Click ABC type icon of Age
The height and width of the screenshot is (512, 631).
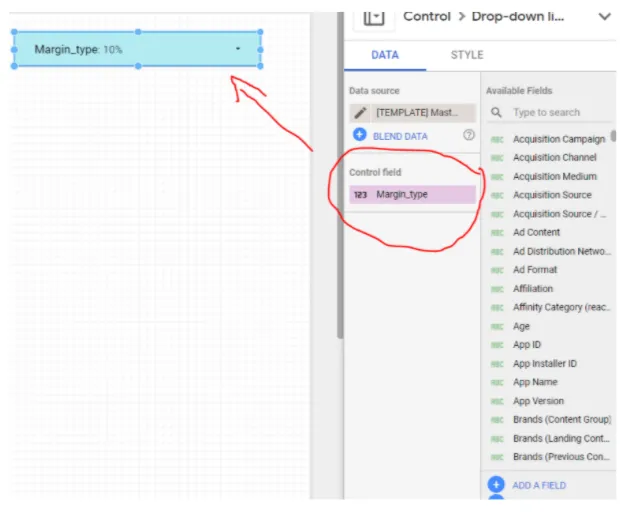pos(497,327)
